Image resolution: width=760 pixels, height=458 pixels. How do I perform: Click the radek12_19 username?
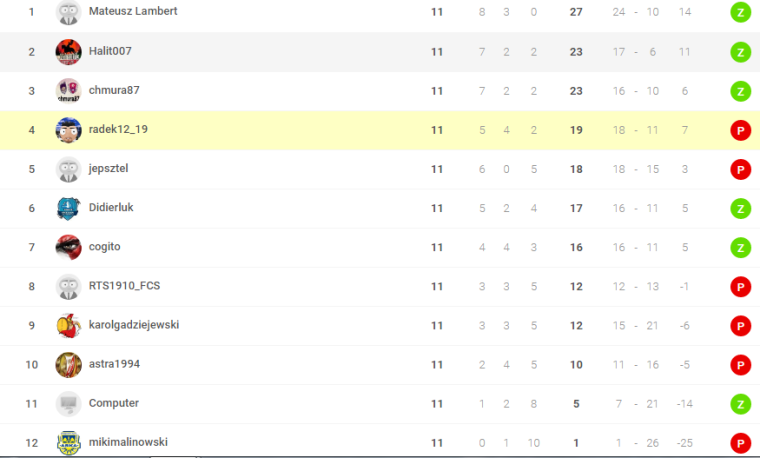coord(118,129)
